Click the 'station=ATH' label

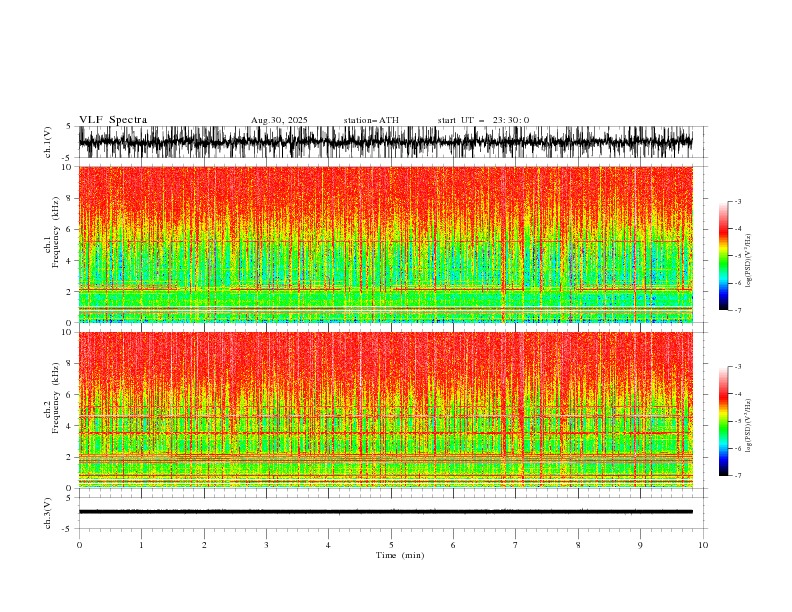371,120
